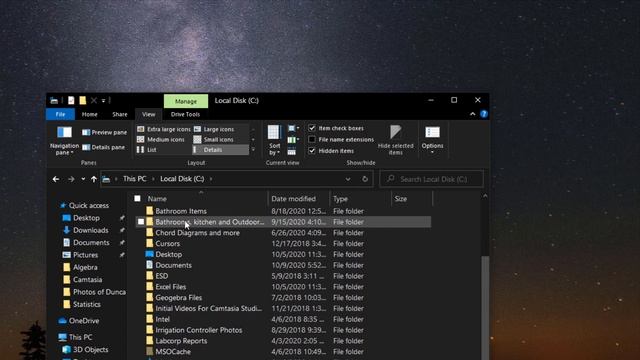This screenshot has height=360, width=640.
Task: Switch to the Share tab
Action: tap(120, 114)
